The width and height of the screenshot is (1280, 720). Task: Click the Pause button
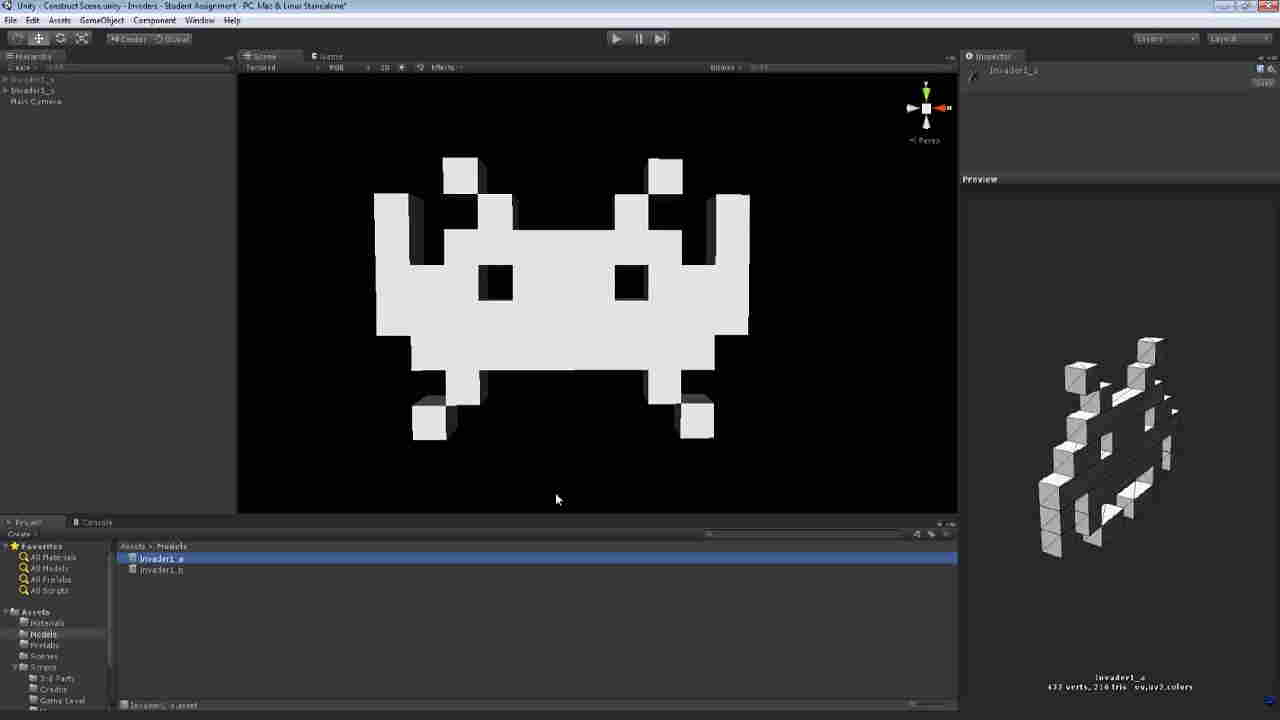click(638, 38)
